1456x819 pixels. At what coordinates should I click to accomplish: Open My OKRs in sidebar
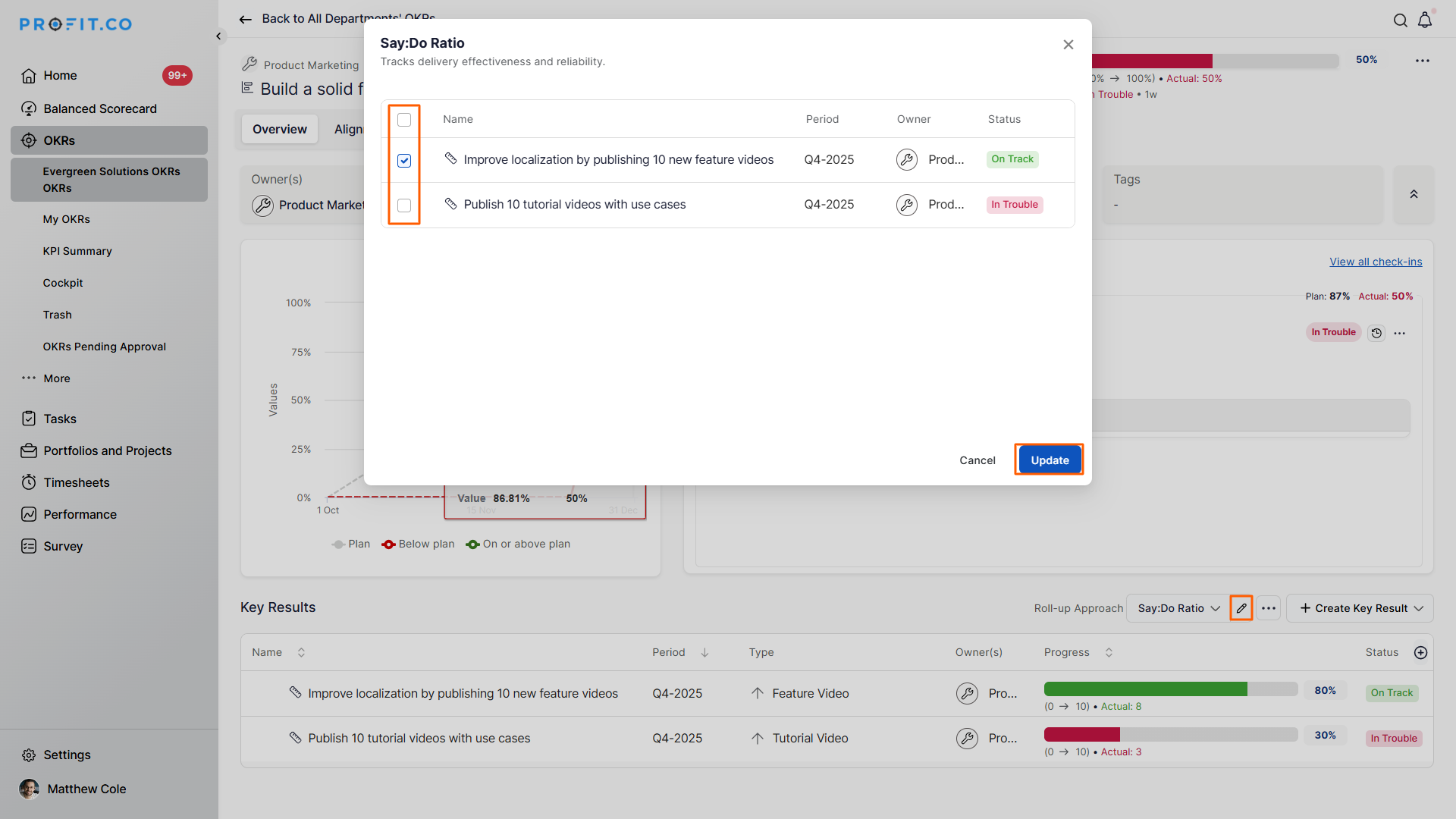[66, 219]
